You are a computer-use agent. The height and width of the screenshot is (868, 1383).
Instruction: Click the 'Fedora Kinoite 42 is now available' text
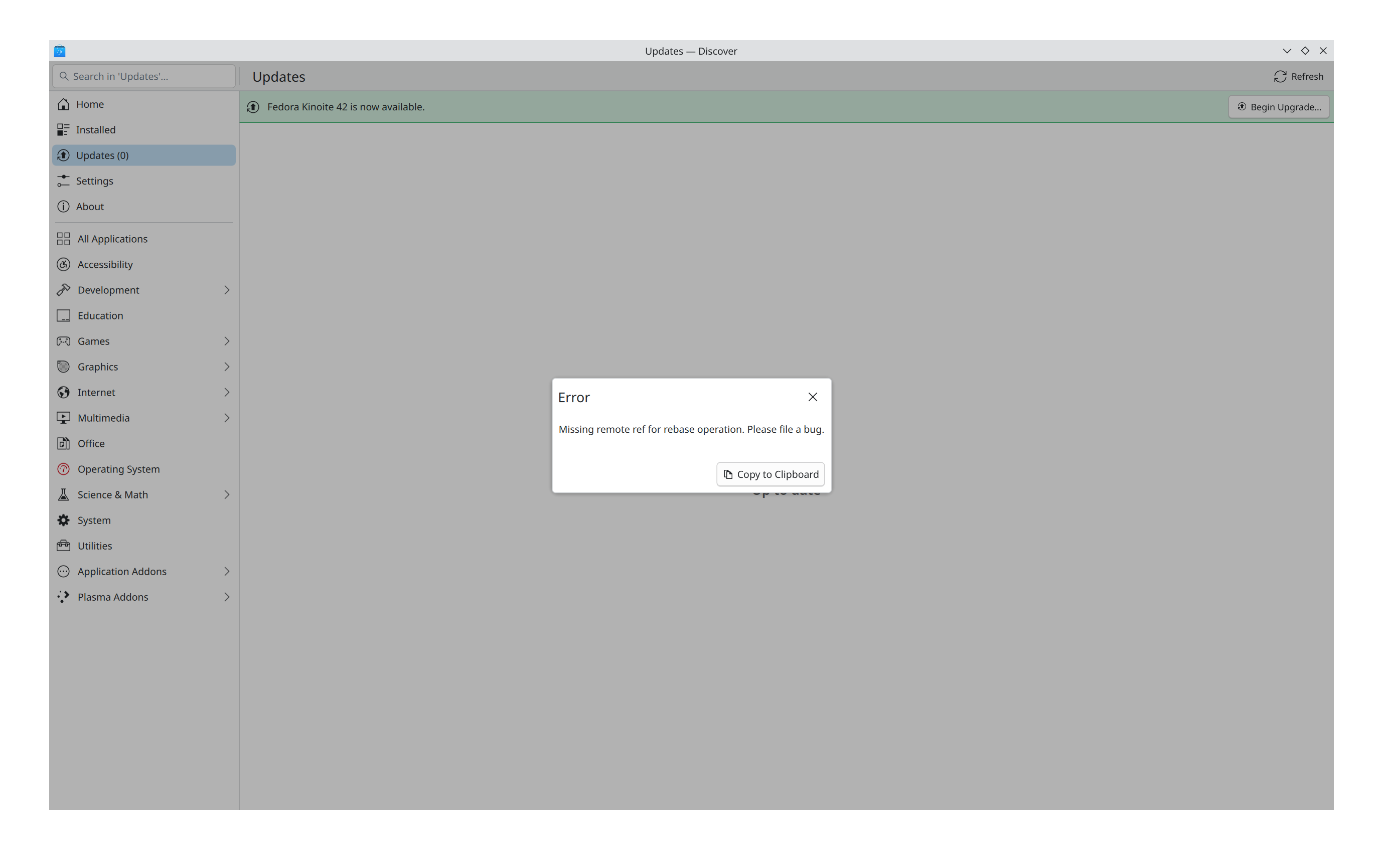(x=346, y=107)
